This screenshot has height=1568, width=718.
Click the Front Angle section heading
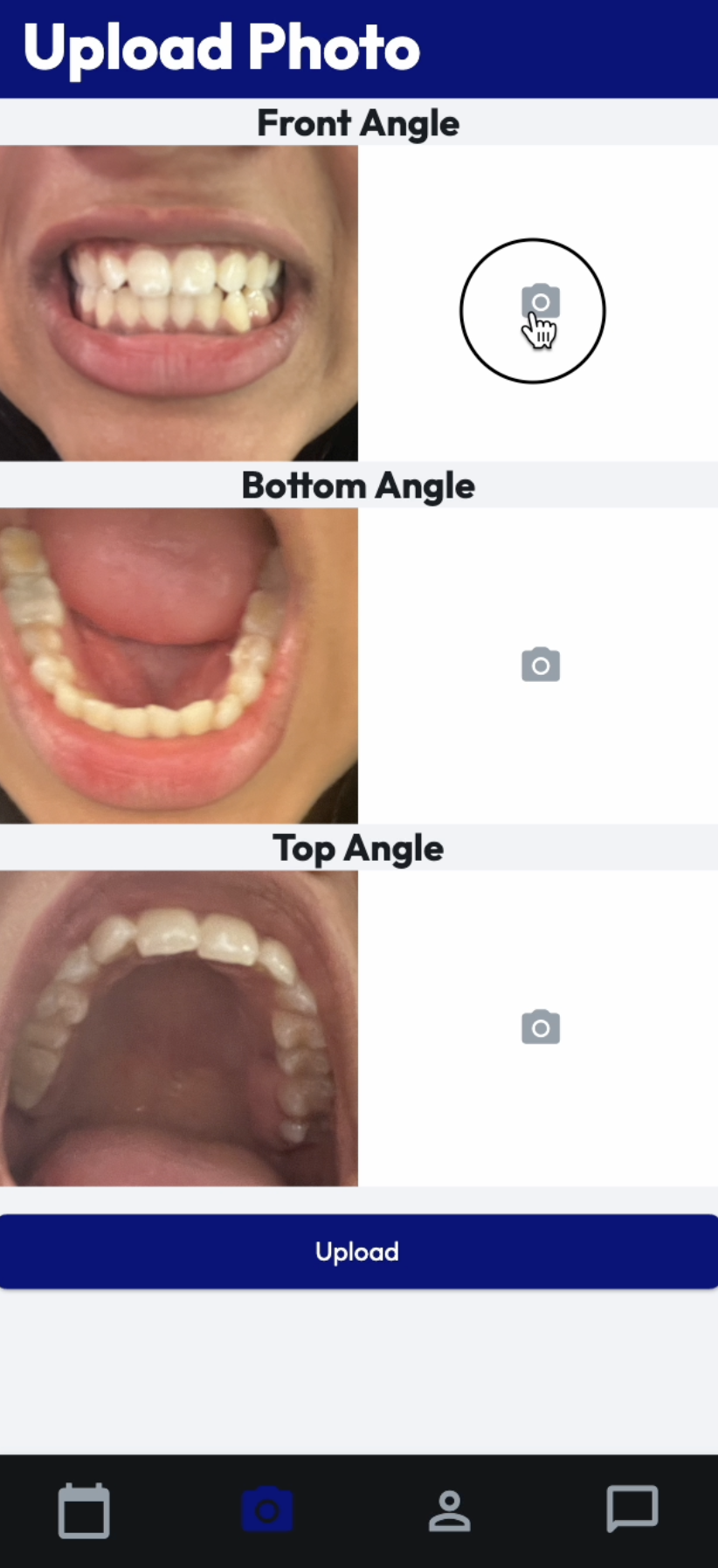(x=358, y=123)
